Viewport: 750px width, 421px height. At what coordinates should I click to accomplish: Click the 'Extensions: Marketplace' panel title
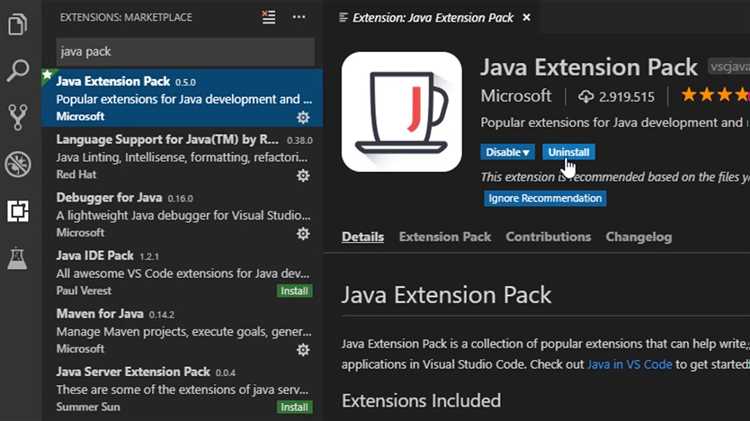126,17
